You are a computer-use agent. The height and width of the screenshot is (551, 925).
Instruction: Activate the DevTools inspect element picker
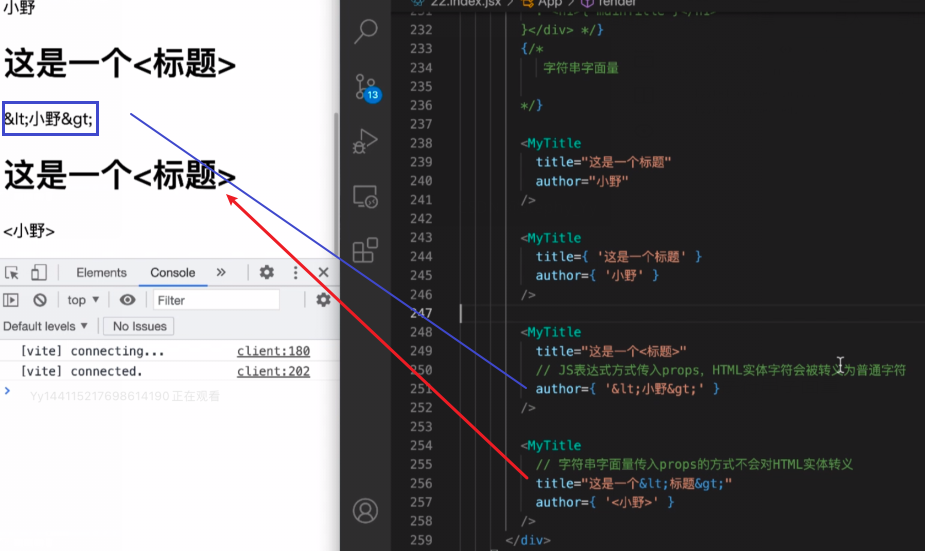pos(12,273)
